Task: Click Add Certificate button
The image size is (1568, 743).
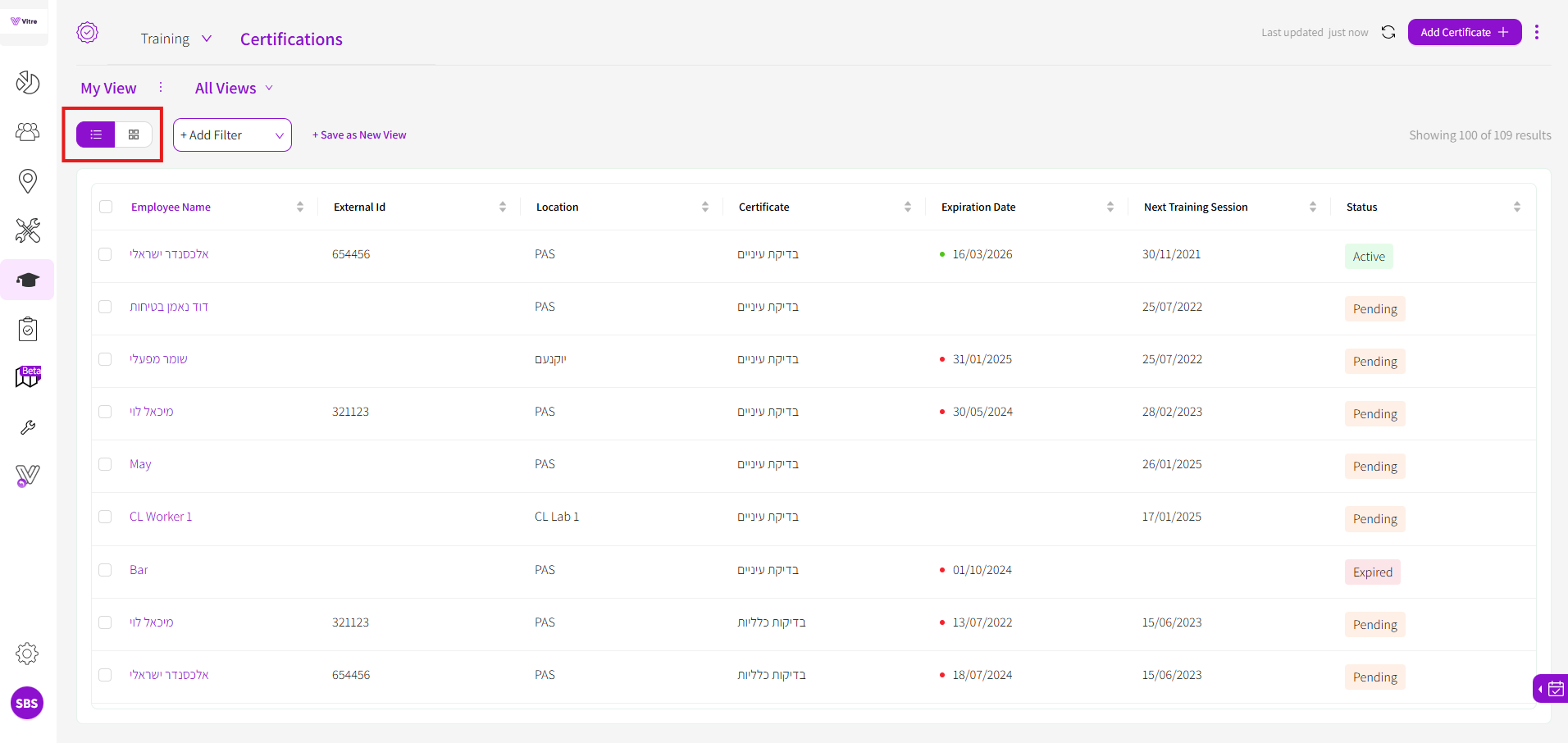Action: pyautogui.click(x=1465, y=32)
